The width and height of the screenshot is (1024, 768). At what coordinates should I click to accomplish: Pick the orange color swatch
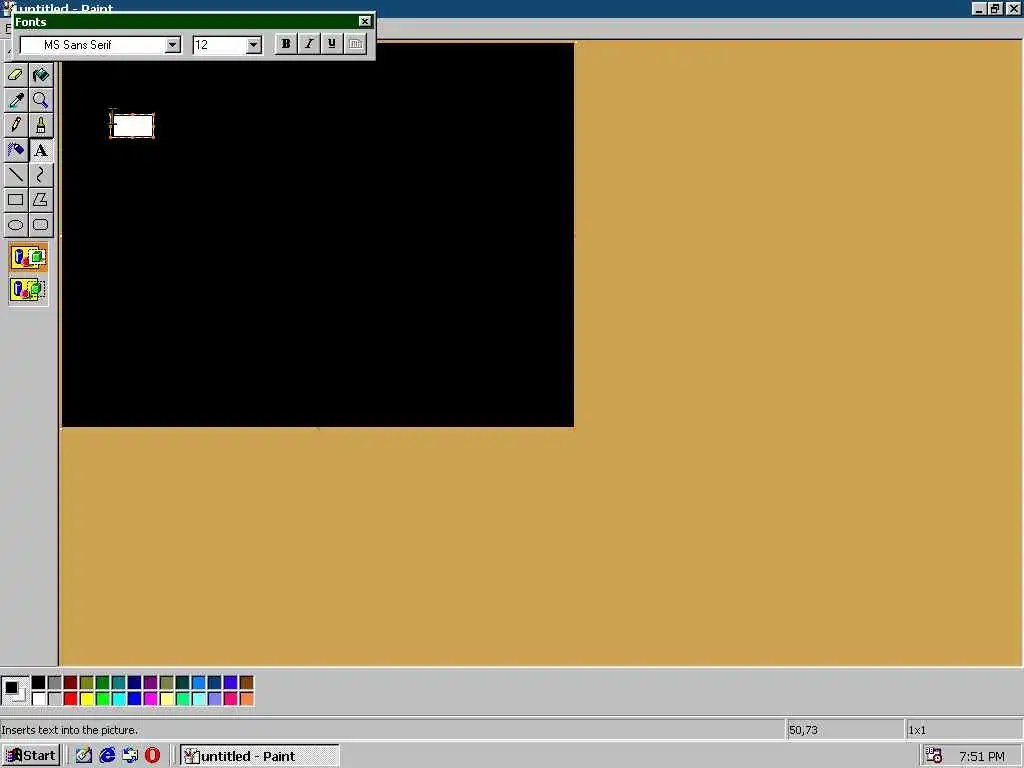(x=246, y=699)
